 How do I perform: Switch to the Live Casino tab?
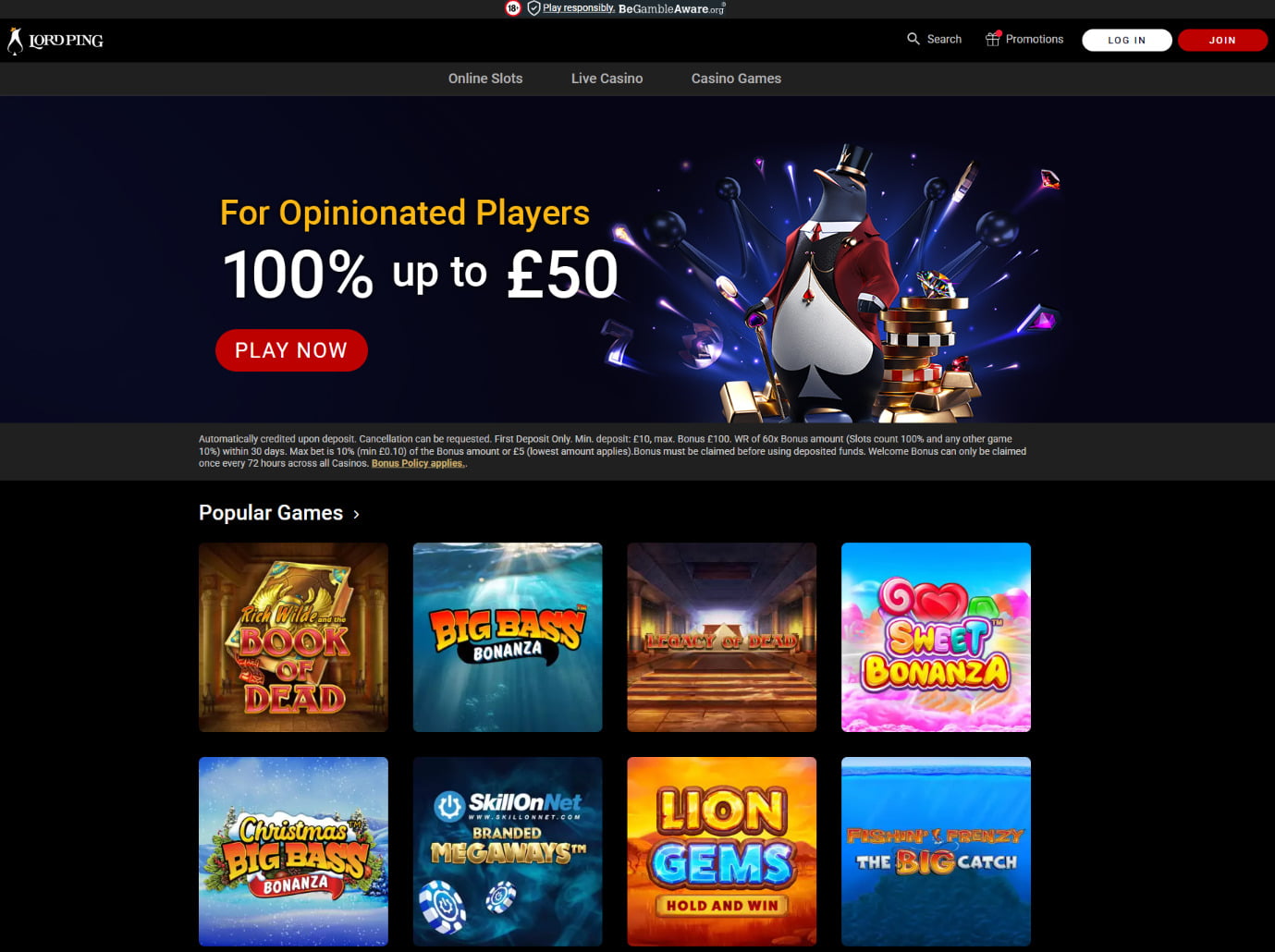point(607,79)
